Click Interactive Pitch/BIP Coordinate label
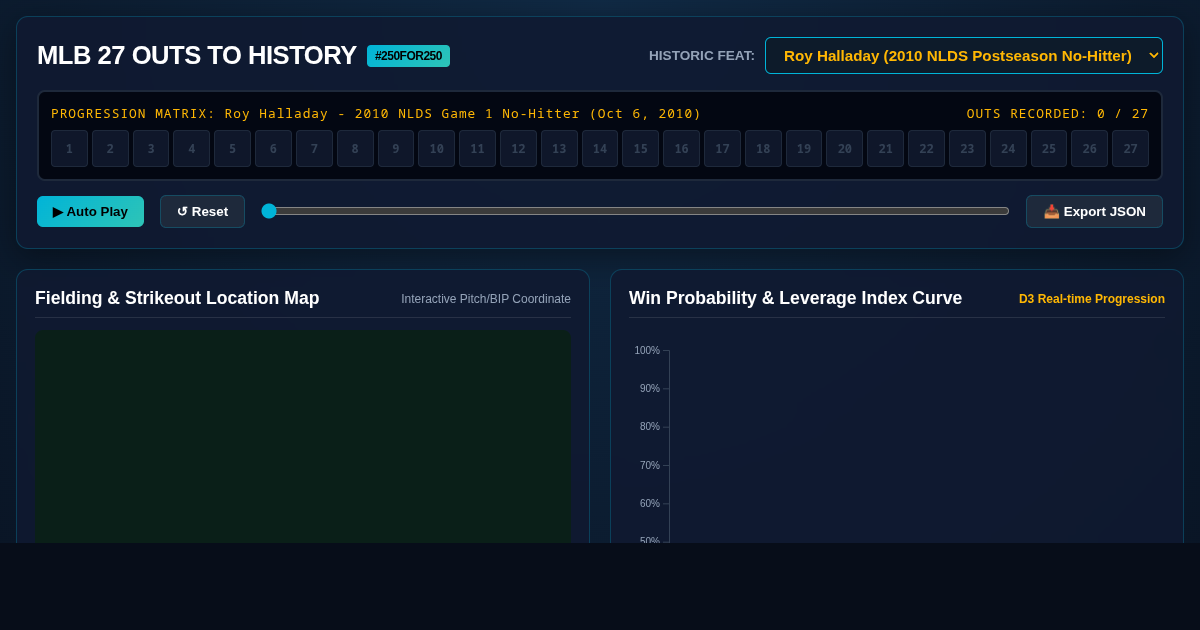 coord(486,299)
